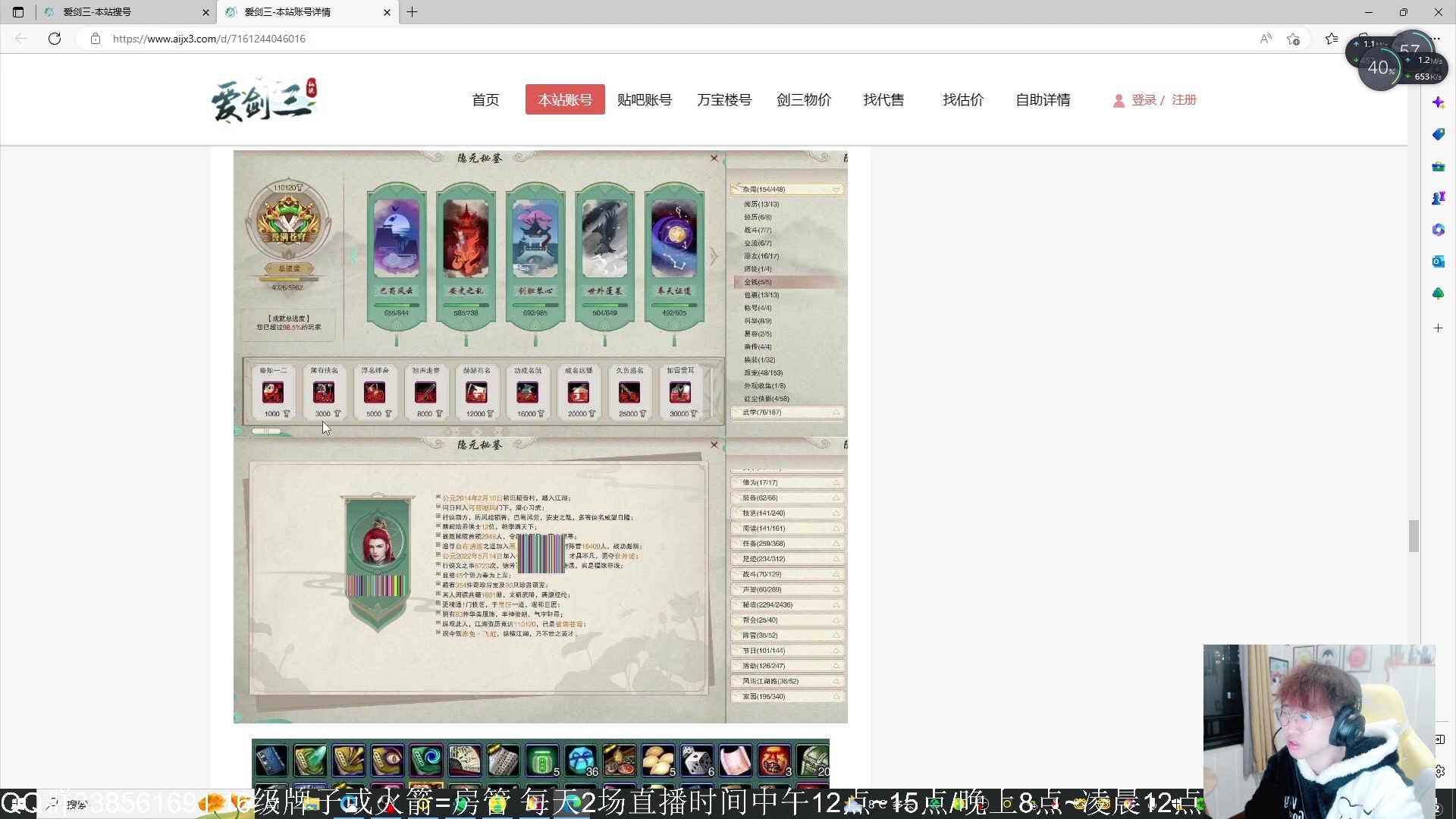Screen dimensions: 1456x819
Task: Open the 本站账号 navigation item
Action: [x=565, y=99]
